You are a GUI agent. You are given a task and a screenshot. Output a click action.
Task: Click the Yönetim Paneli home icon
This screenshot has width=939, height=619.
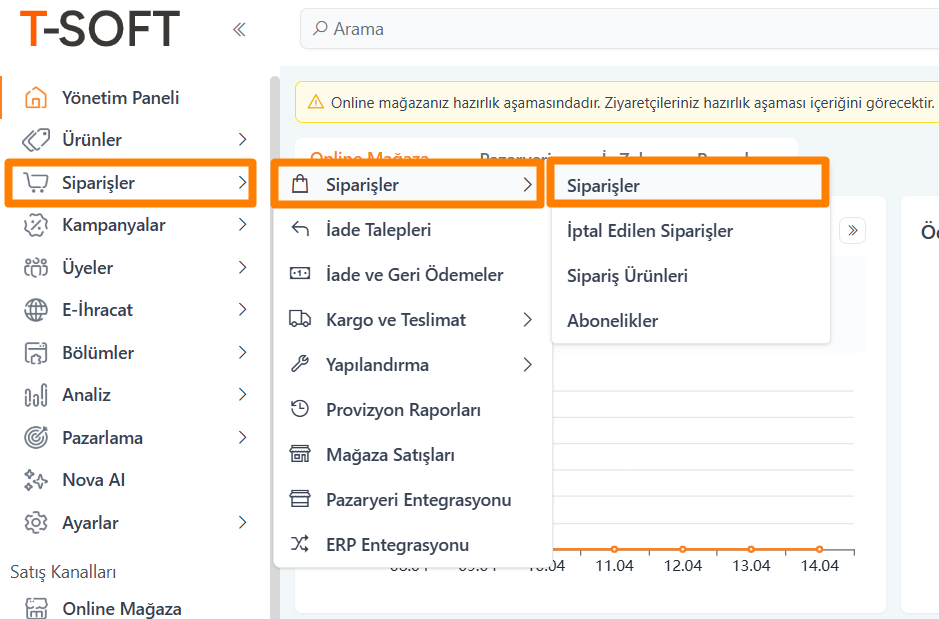pyautogui.click(x=36, y=98)
